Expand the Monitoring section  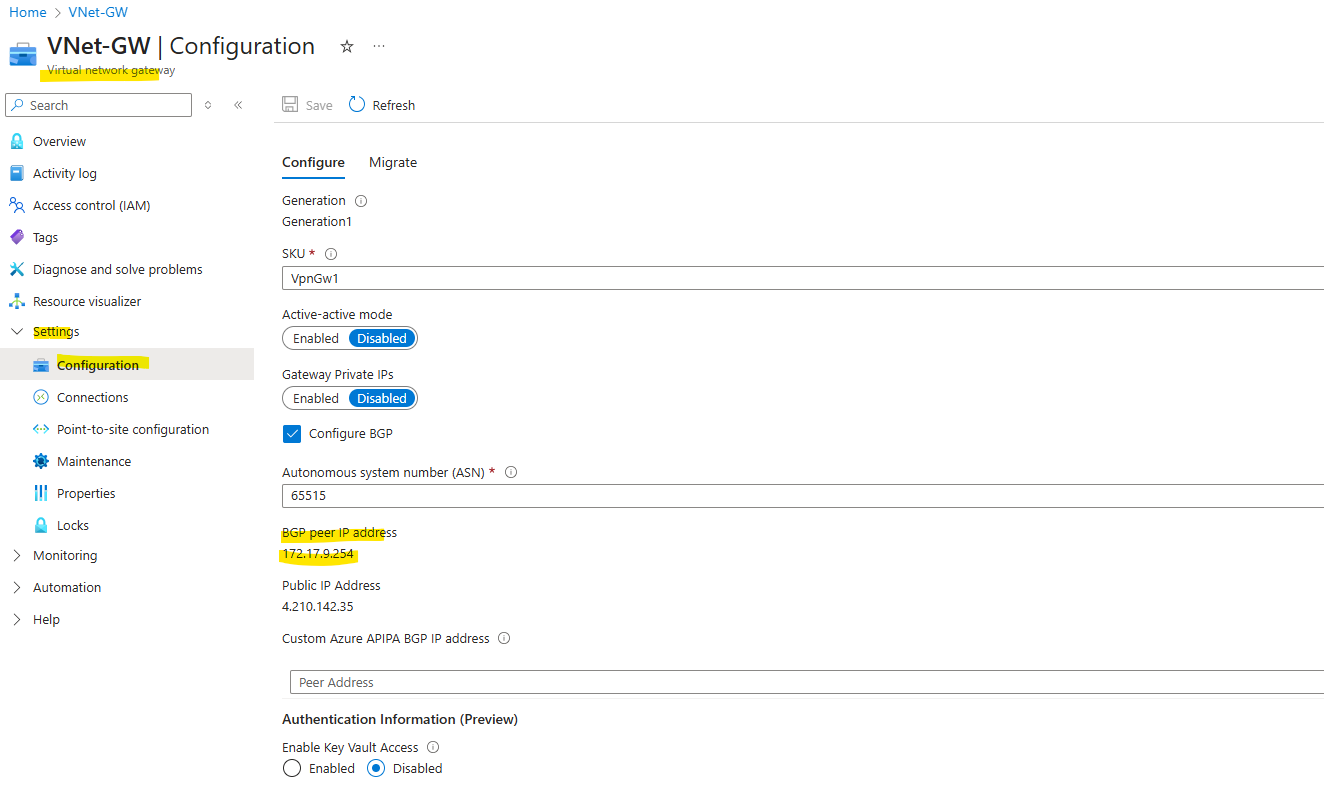16,556
